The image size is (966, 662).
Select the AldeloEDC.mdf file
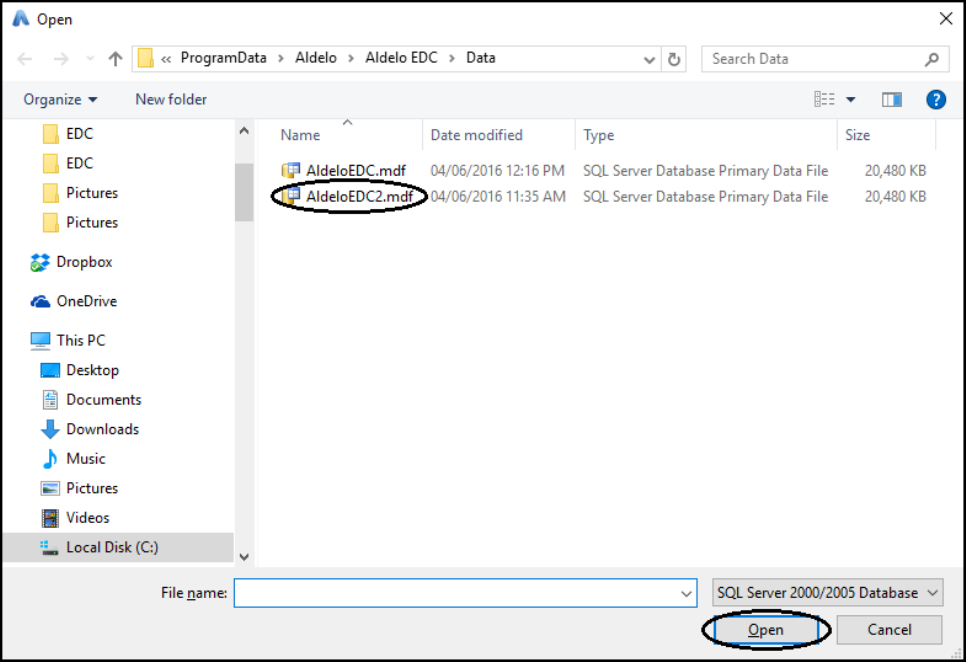tap(356, 171)
